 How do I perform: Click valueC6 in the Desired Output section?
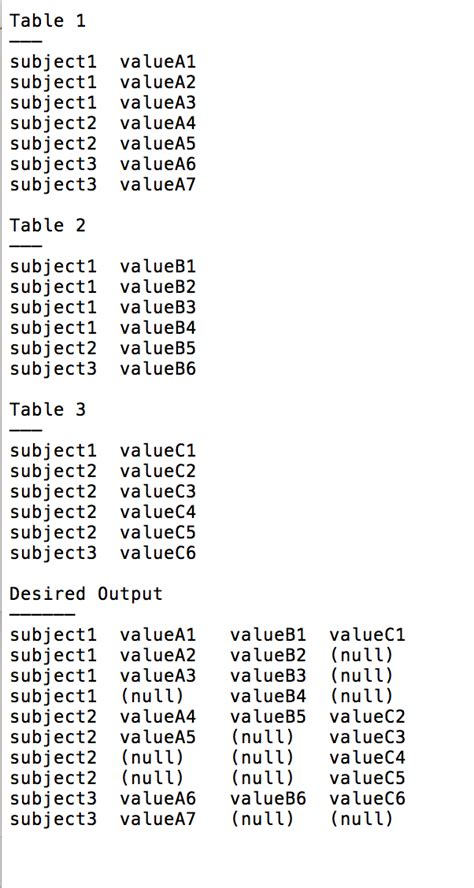368,799
